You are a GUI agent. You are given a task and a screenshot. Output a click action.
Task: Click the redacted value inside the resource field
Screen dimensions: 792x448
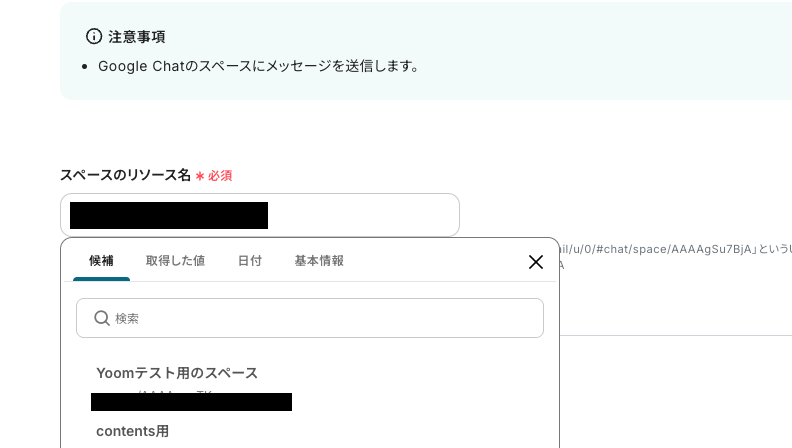pyautogui.click(x=169, y=216)
